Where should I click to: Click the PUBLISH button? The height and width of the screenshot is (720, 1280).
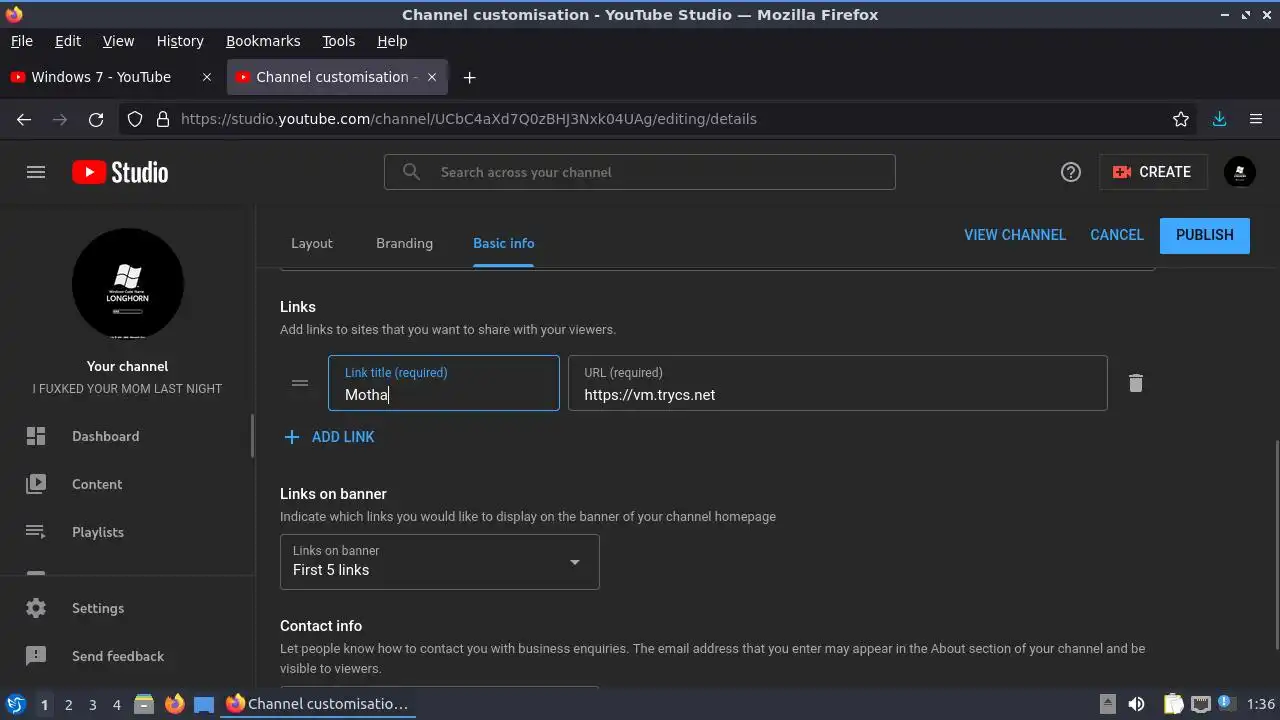[1205, 235]
